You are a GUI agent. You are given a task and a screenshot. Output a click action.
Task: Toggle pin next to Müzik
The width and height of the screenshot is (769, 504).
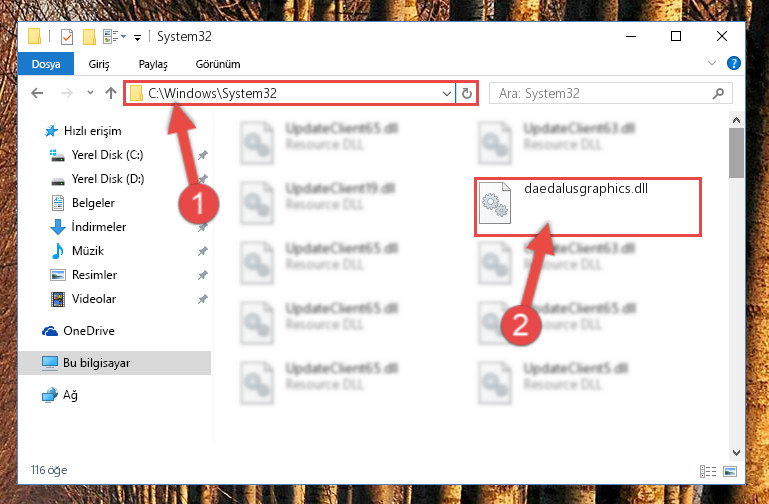click(x=202, y=251)
